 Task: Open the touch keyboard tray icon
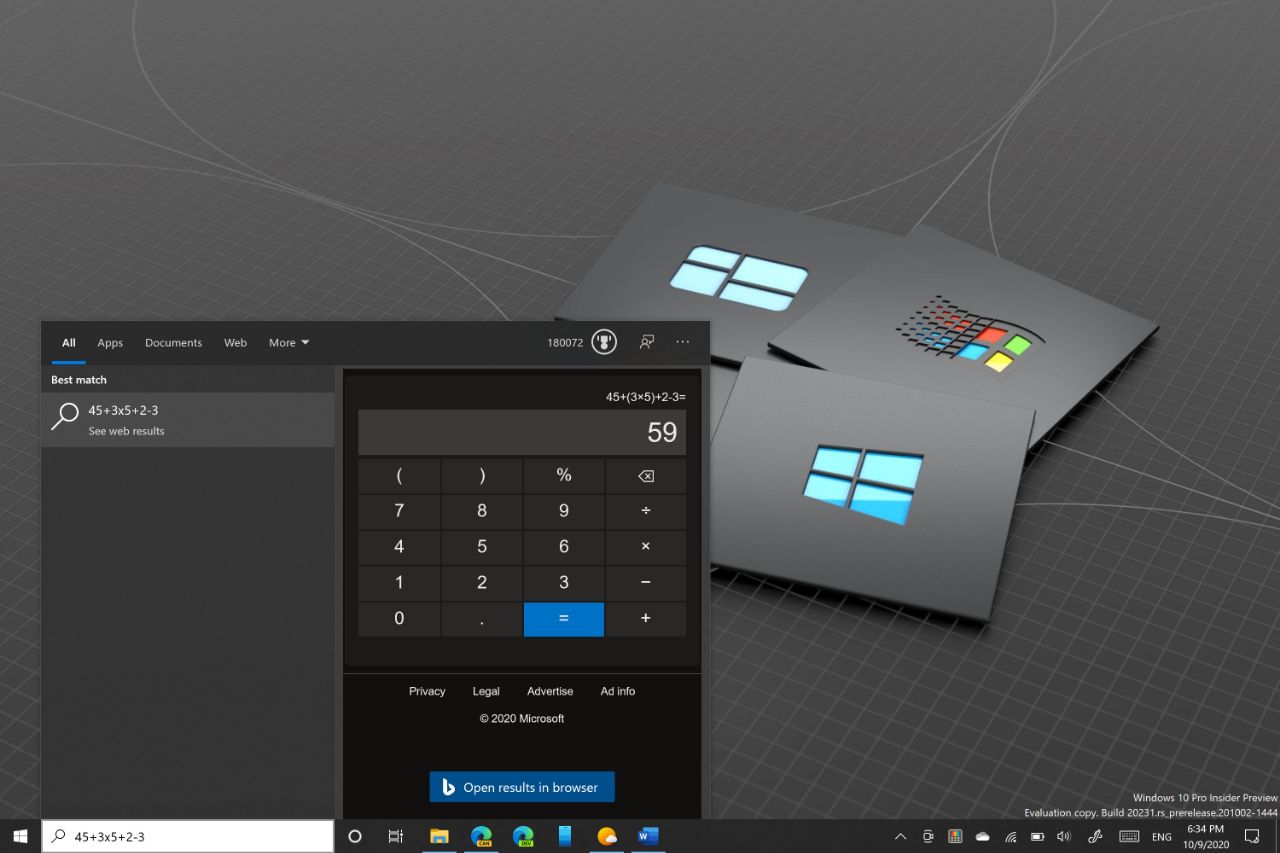[1129, 837]
